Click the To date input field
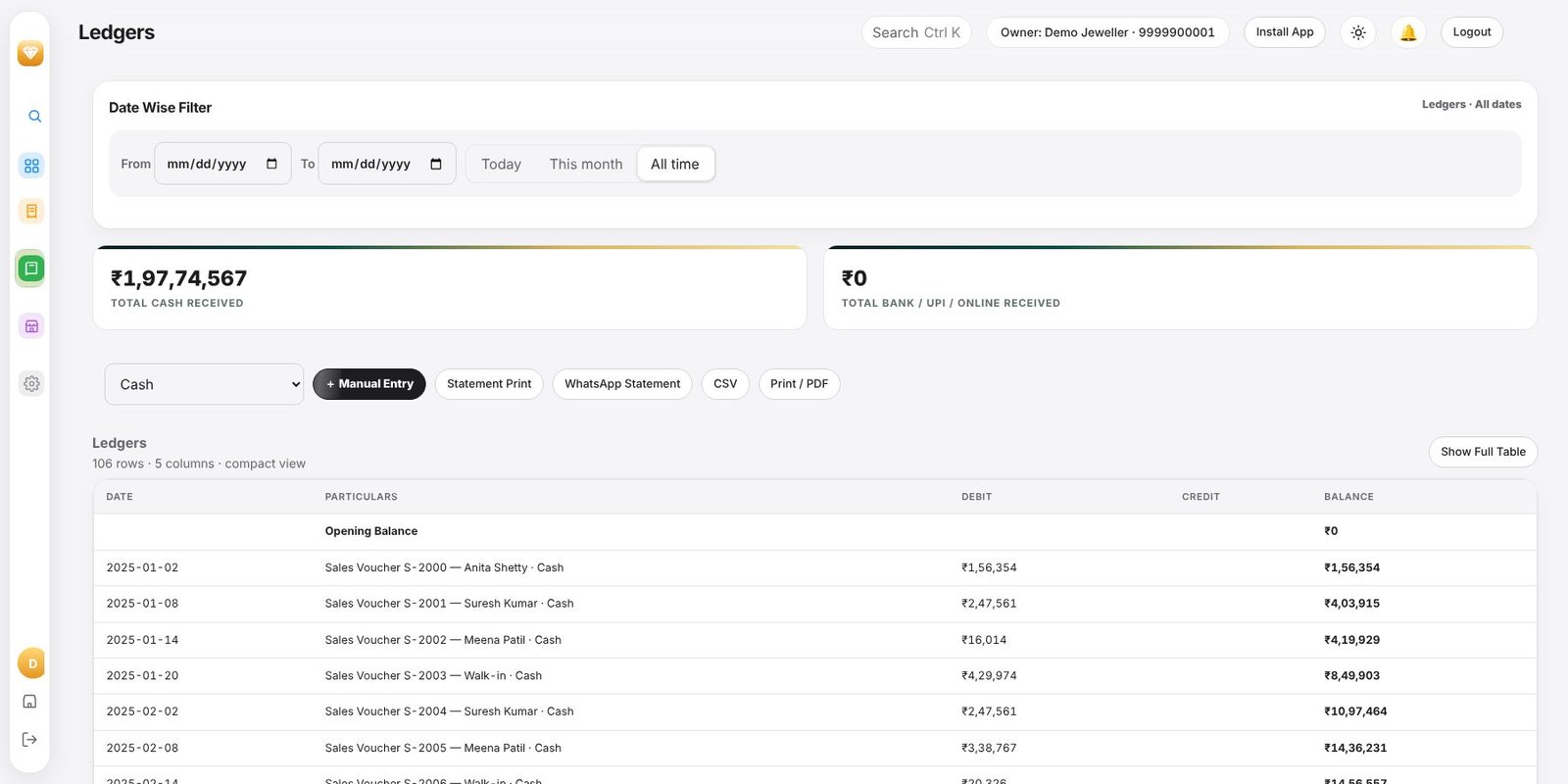The image size is (1568, 784). coord(387,164)
